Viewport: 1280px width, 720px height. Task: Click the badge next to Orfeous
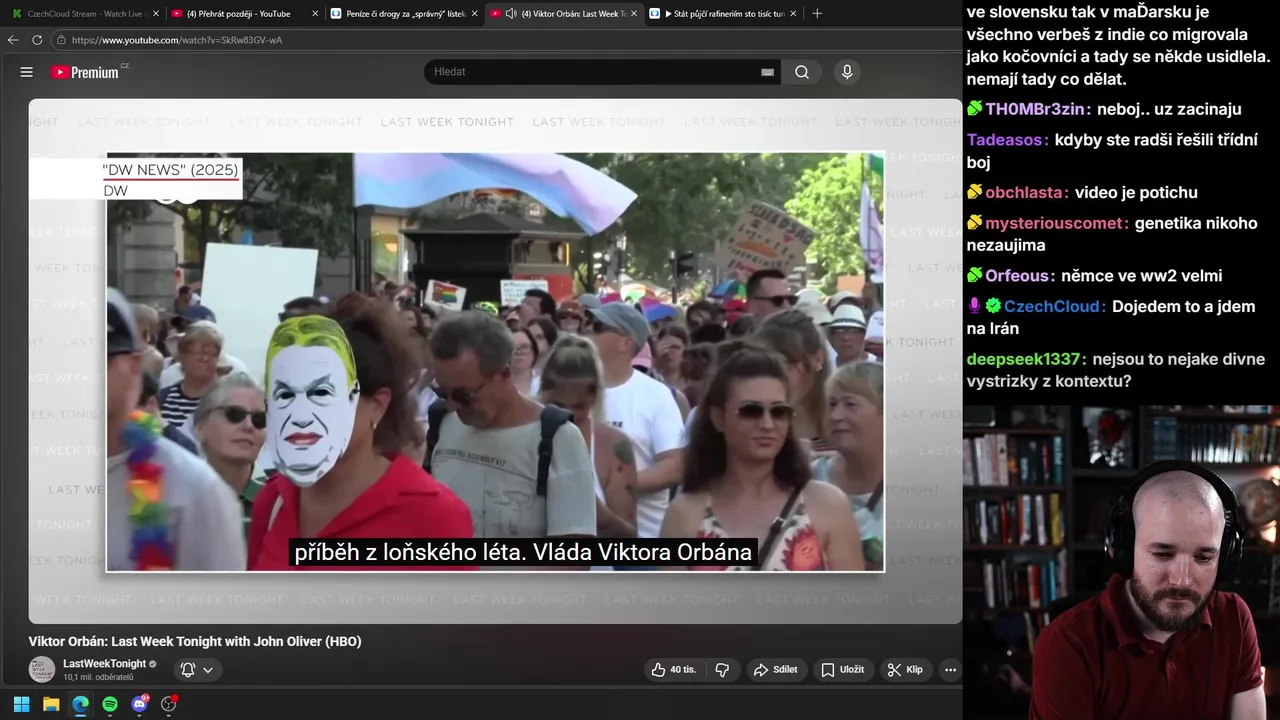974,275
